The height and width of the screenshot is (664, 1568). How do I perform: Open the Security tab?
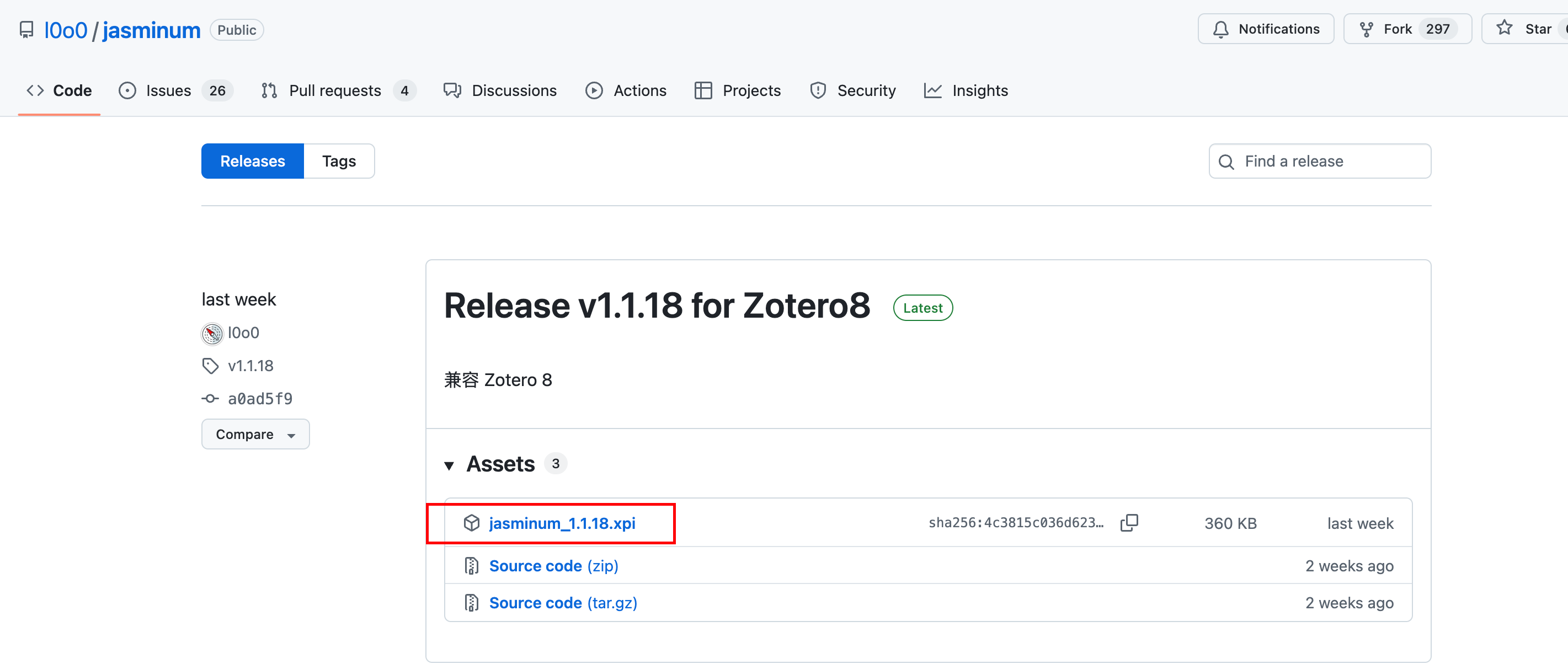click(x=852, y=90)
